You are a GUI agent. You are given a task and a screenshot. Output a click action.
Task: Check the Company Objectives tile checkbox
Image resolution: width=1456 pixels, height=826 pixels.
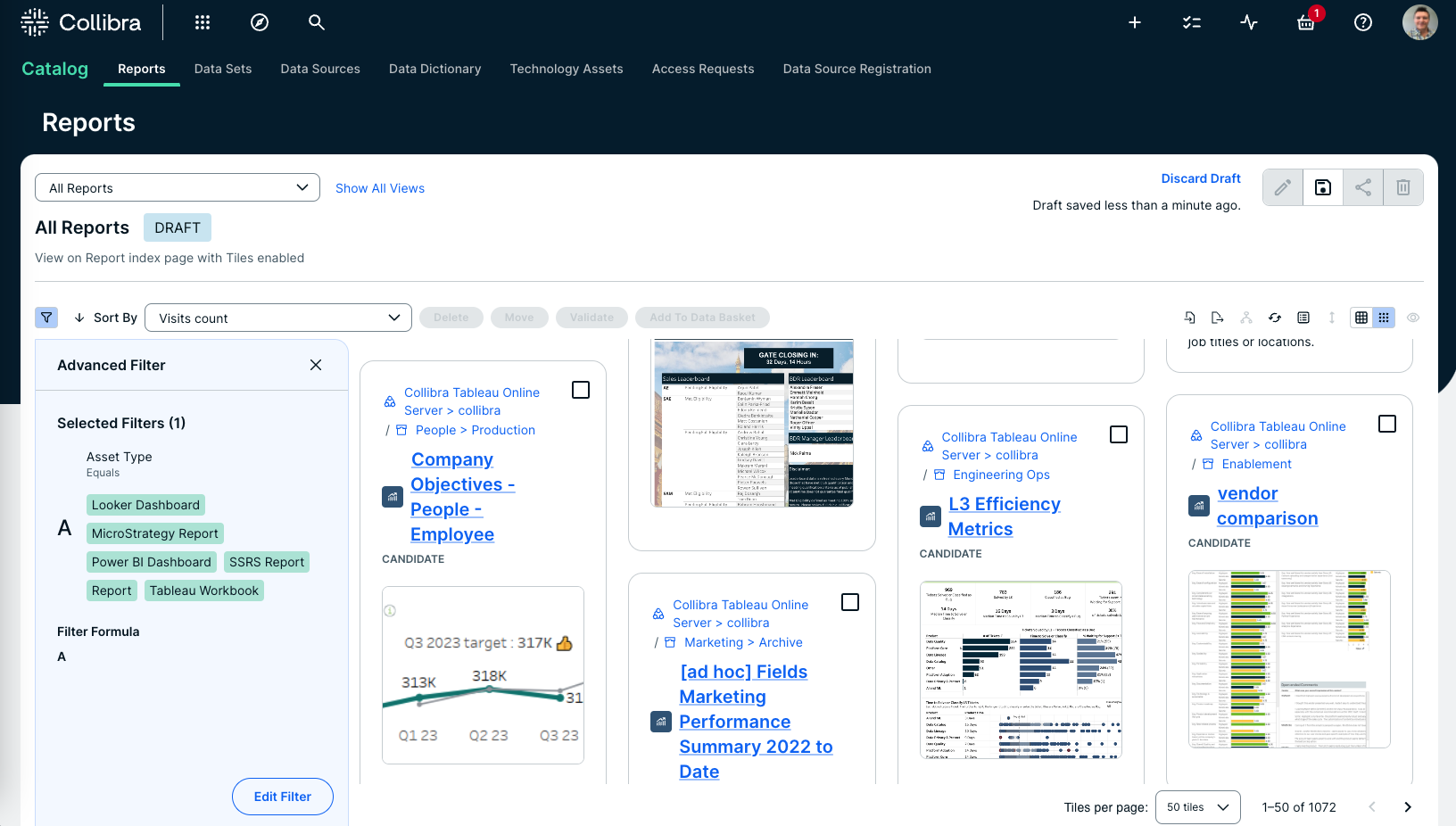581,390
